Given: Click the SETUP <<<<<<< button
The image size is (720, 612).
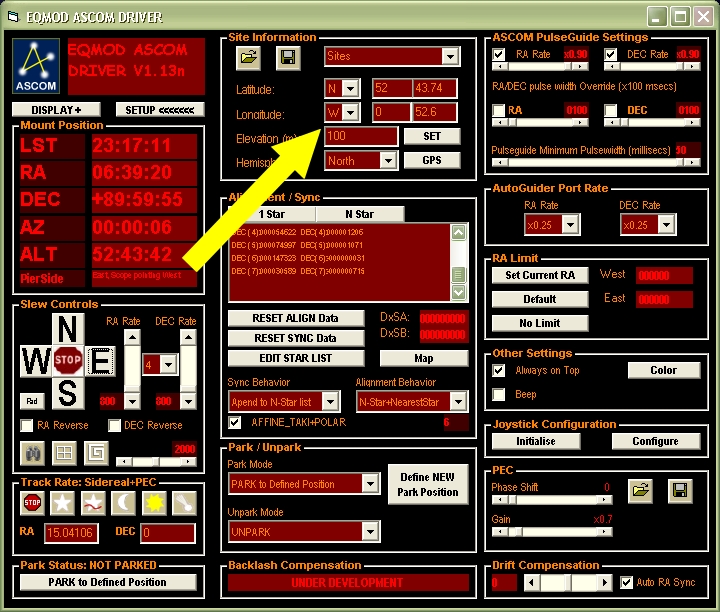Looking at the screenshot, I should click(160, 110).
